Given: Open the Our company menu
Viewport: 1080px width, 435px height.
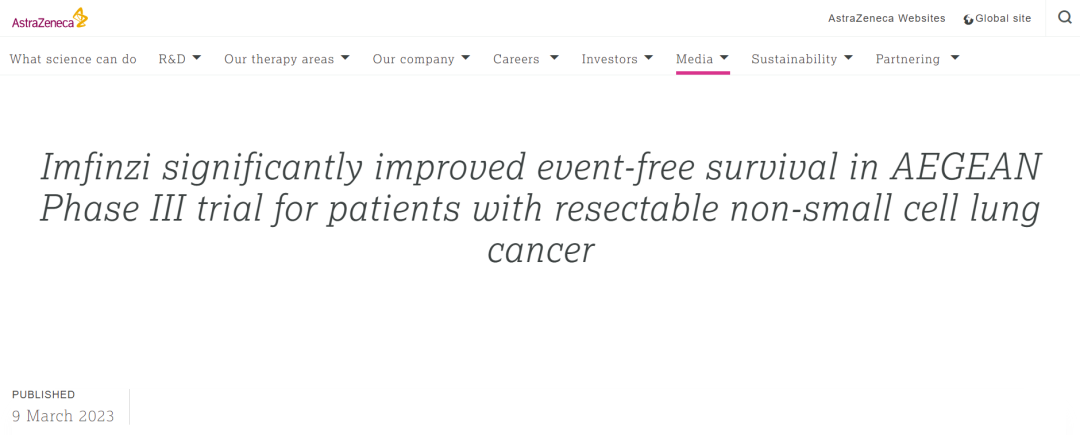Looking at the screenshot, I should [413, 59].
